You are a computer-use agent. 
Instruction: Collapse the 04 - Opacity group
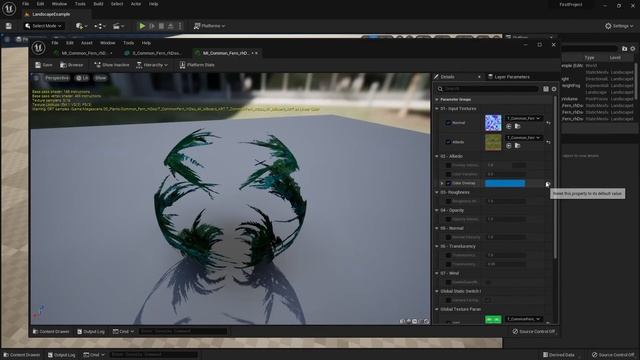pos(437,210)
